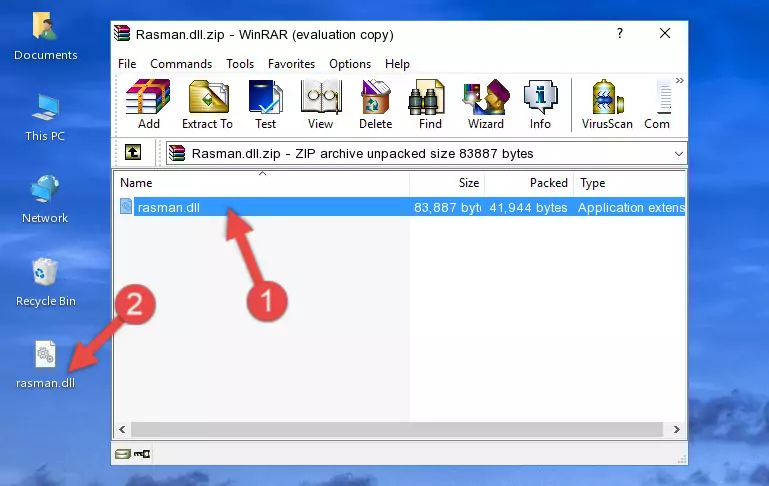The image size is (769, 486).
Task: Expand hidden toolbar buttons chevron
Action: click(x=679, y=80)
